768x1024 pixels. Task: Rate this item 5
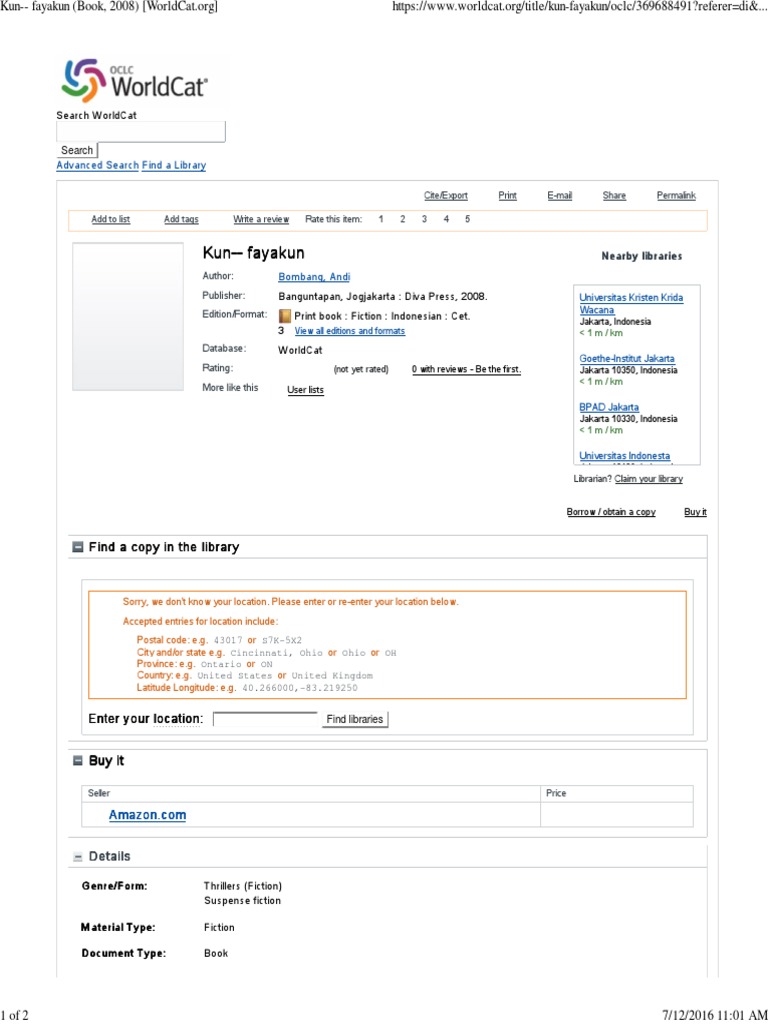pos(467,219)
